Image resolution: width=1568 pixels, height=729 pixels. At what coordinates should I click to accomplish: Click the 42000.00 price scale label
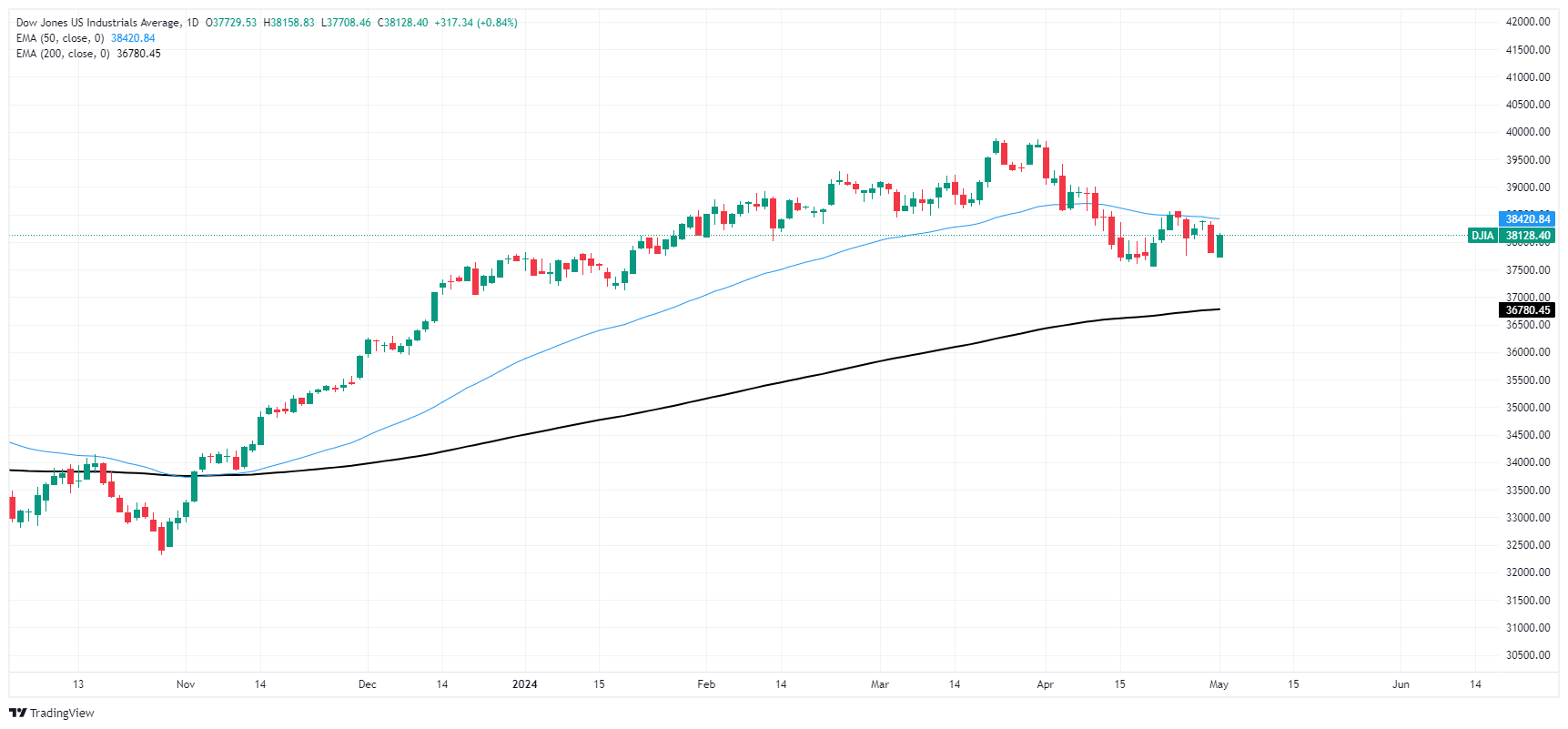pyautogui.click(x=1527, y=22)
